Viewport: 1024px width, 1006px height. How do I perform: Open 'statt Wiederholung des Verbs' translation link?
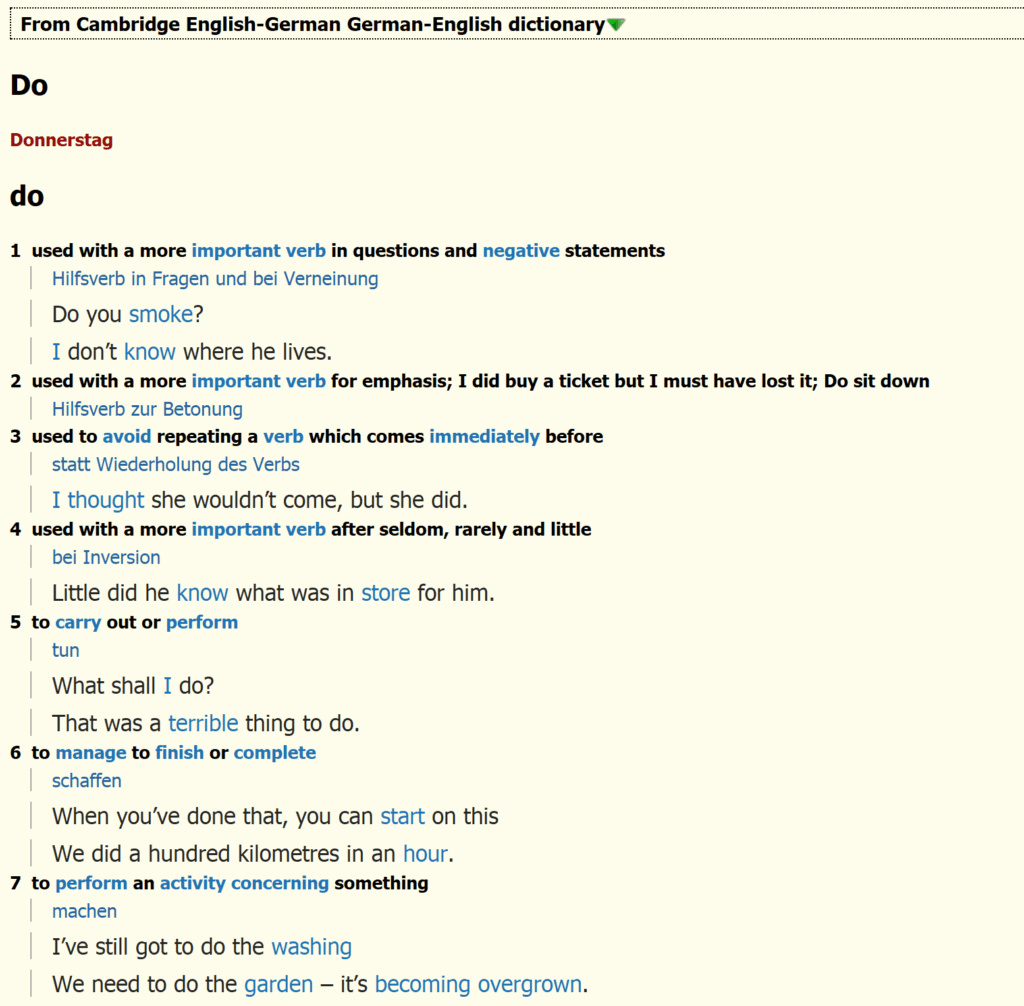pyautogui.click(x=176, y=464)
